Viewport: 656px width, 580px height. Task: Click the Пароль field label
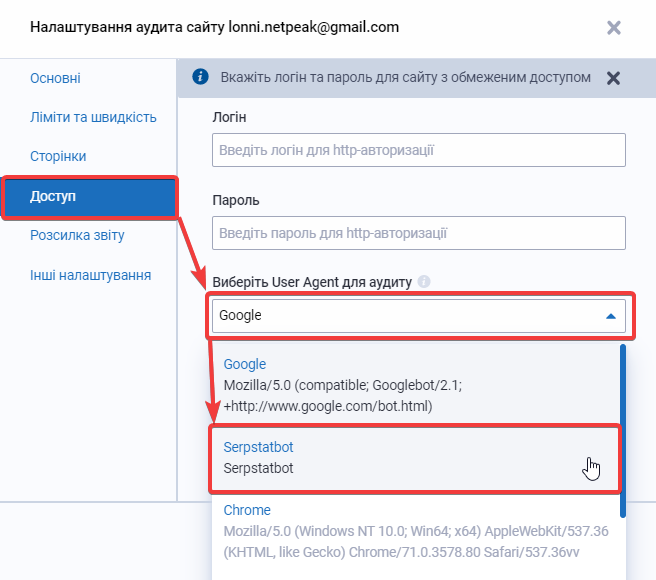coord(236,200)
